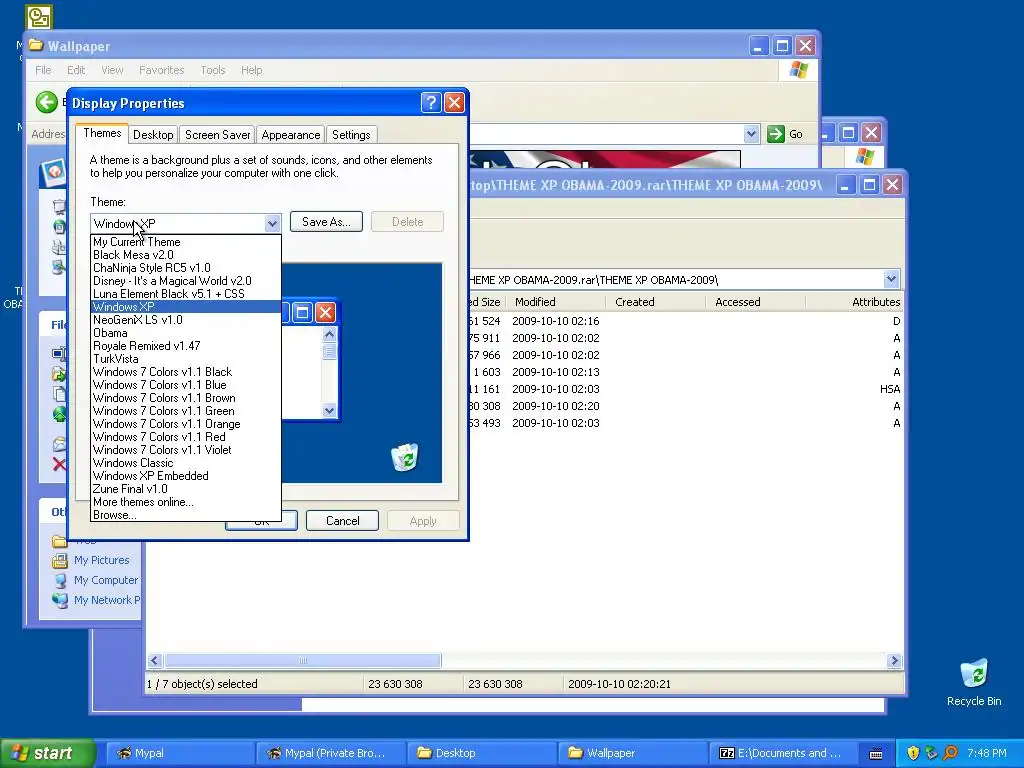Image resolution: width=1024 pixels, height=768 pixels.
Task: Select Windows 7 Colors v1.1 Green
Action: [185, 411]
